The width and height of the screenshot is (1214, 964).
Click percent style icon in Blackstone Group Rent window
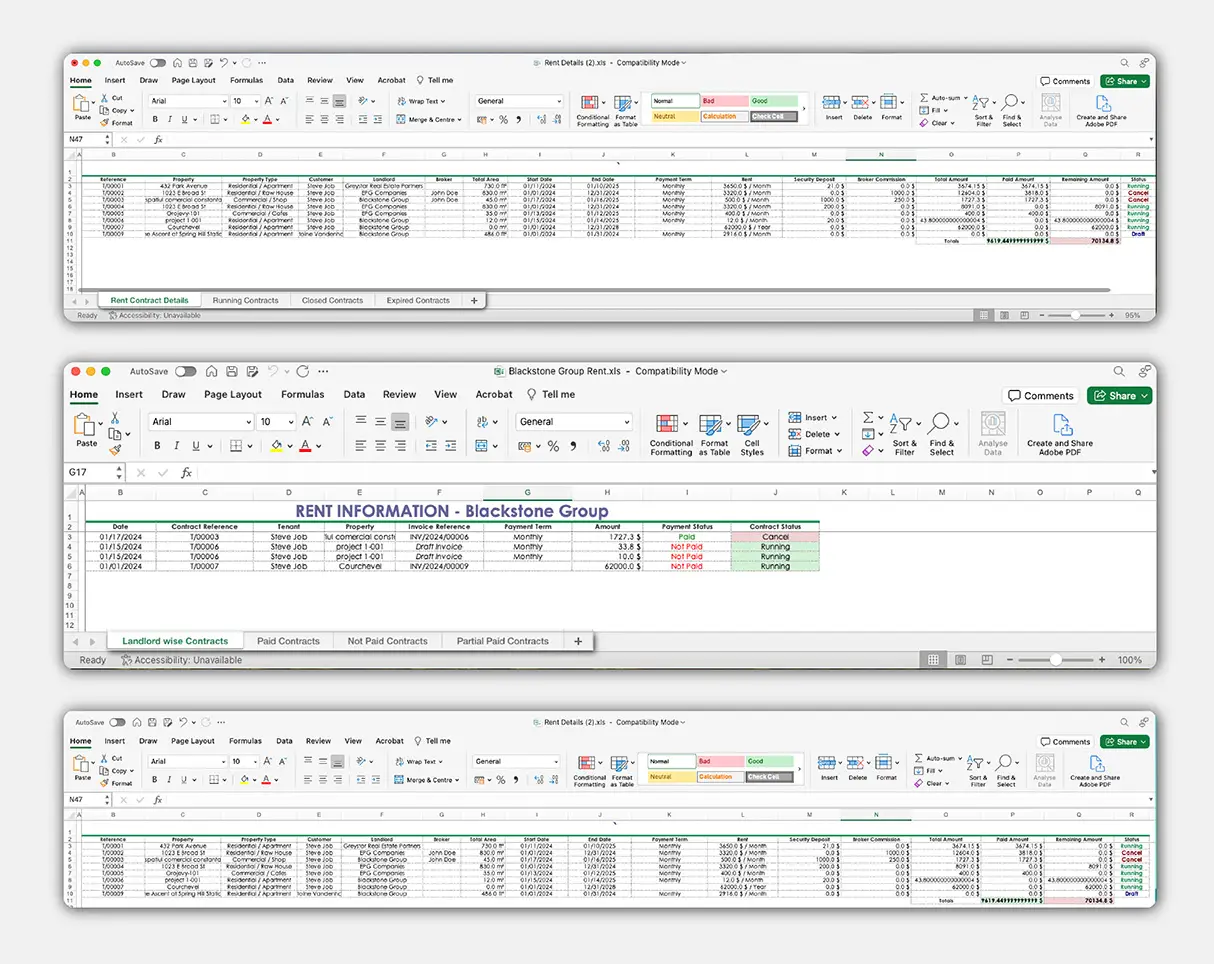[x=552, y=447]
